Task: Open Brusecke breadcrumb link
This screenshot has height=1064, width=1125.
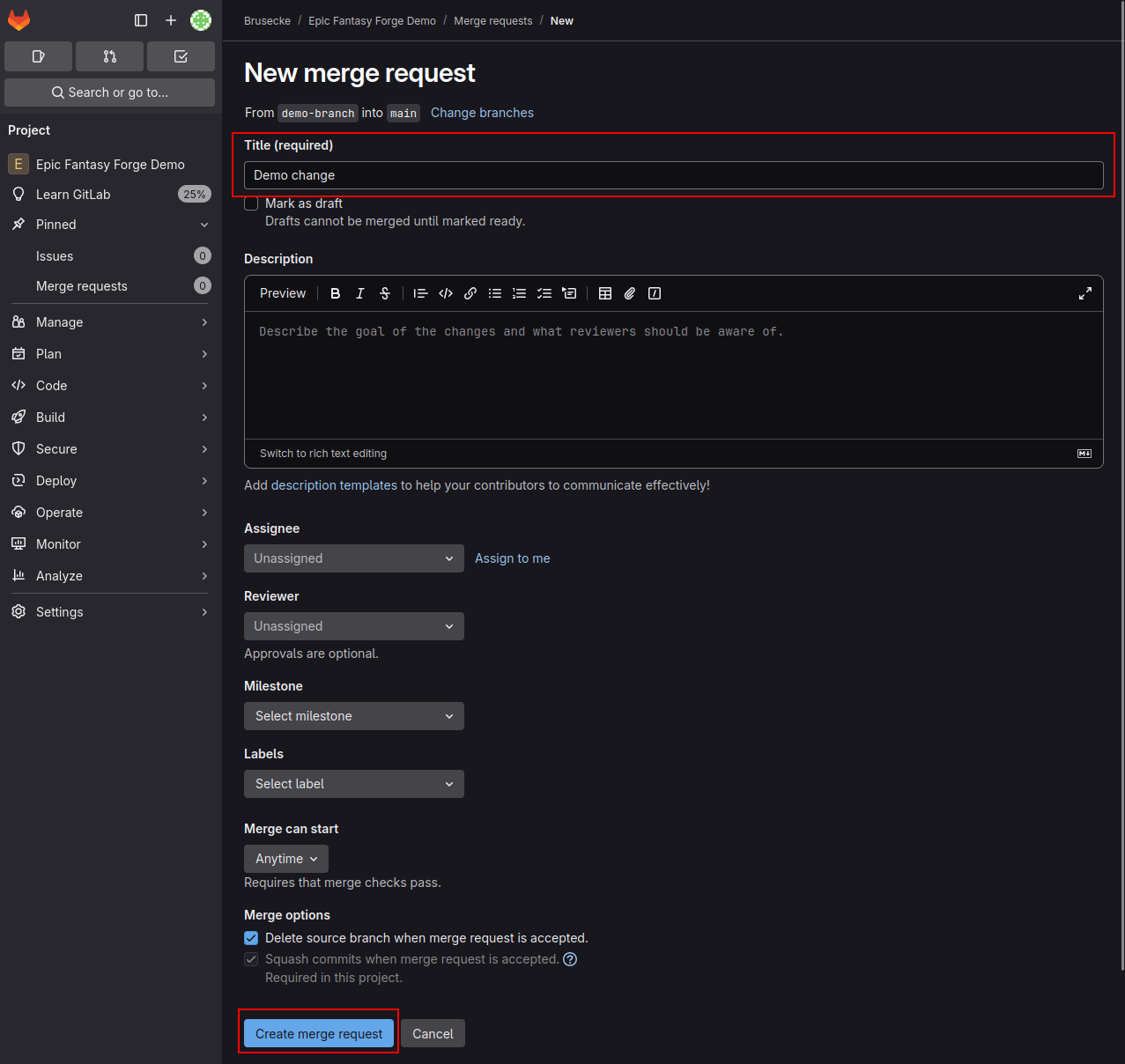Action: point(267,21)
